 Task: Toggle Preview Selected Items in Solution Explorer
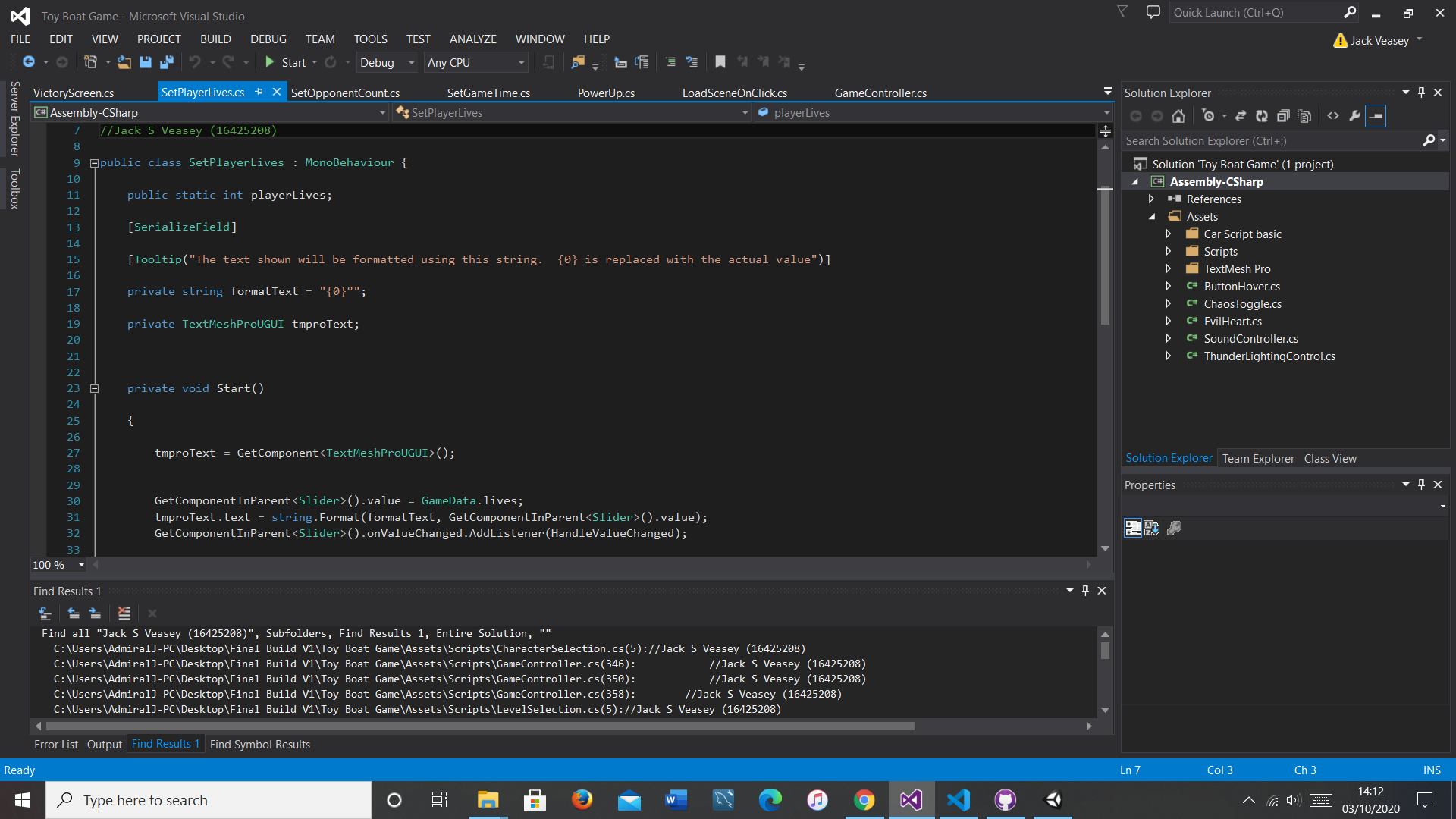click(1376, 116)
